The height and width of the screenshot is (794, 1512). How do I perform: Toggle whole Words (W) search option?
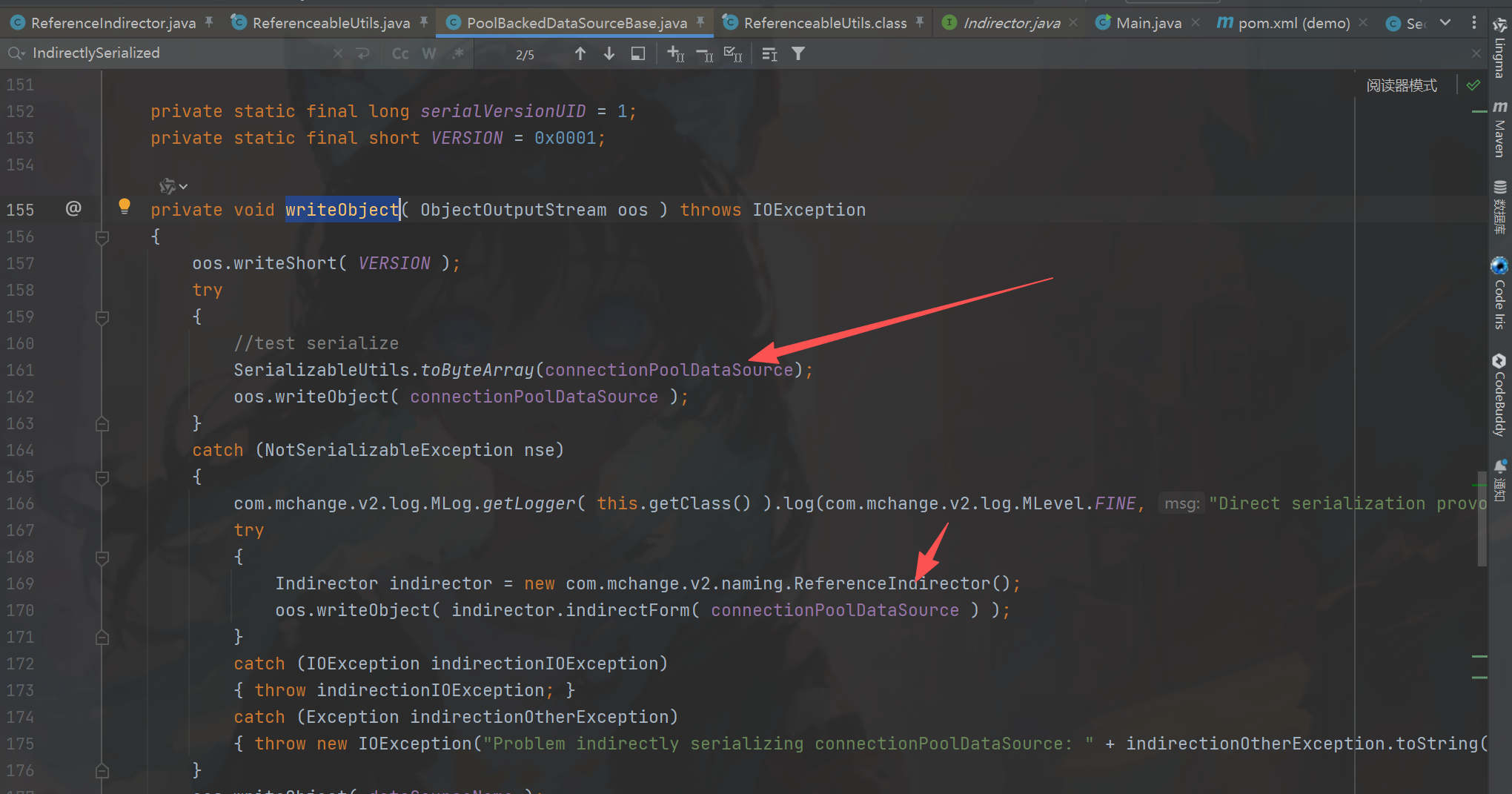click(429, 53)
